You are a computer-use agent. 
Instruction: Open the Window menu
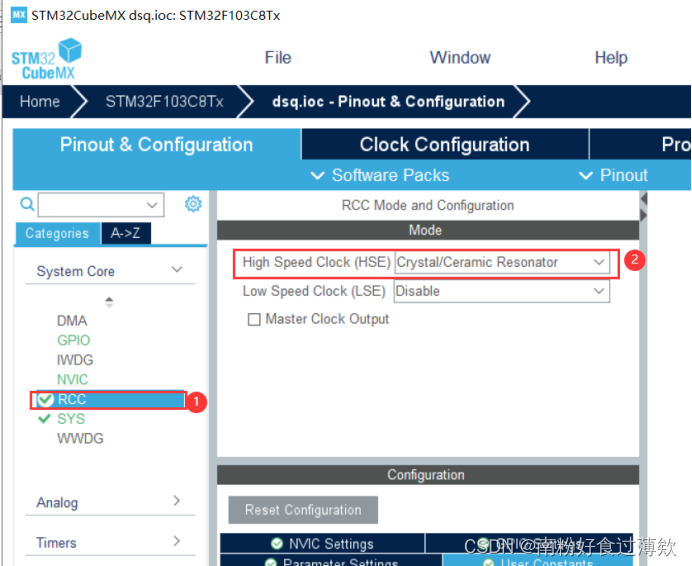coord(460,58)
